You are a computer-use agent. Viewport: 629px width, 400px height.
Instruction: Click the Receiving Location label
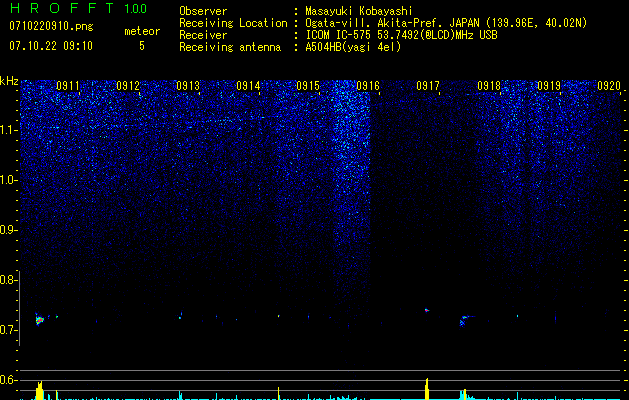tap(233, 23)
